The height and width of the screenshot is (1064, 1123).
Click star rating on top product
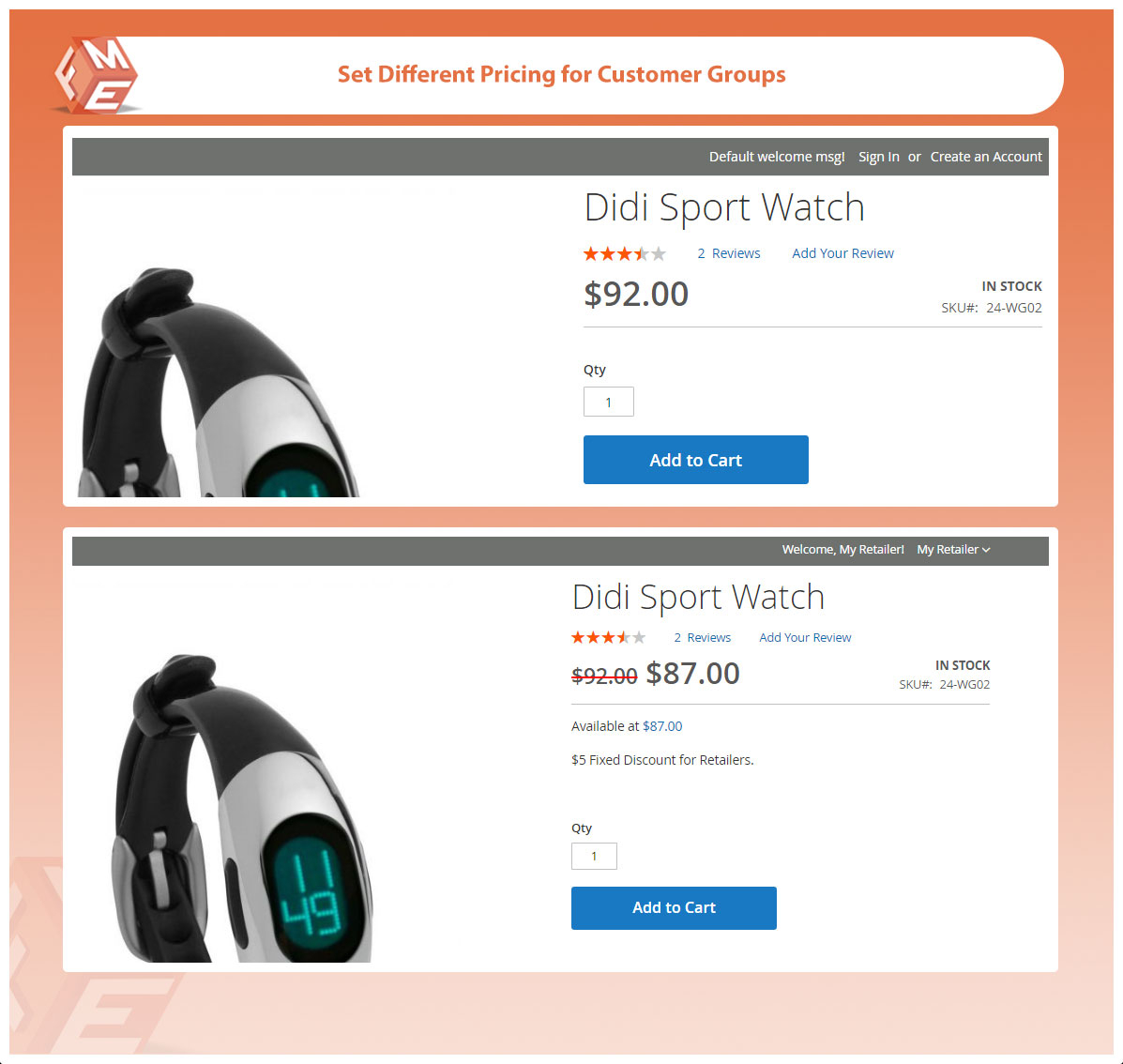[x=625, y=253]
